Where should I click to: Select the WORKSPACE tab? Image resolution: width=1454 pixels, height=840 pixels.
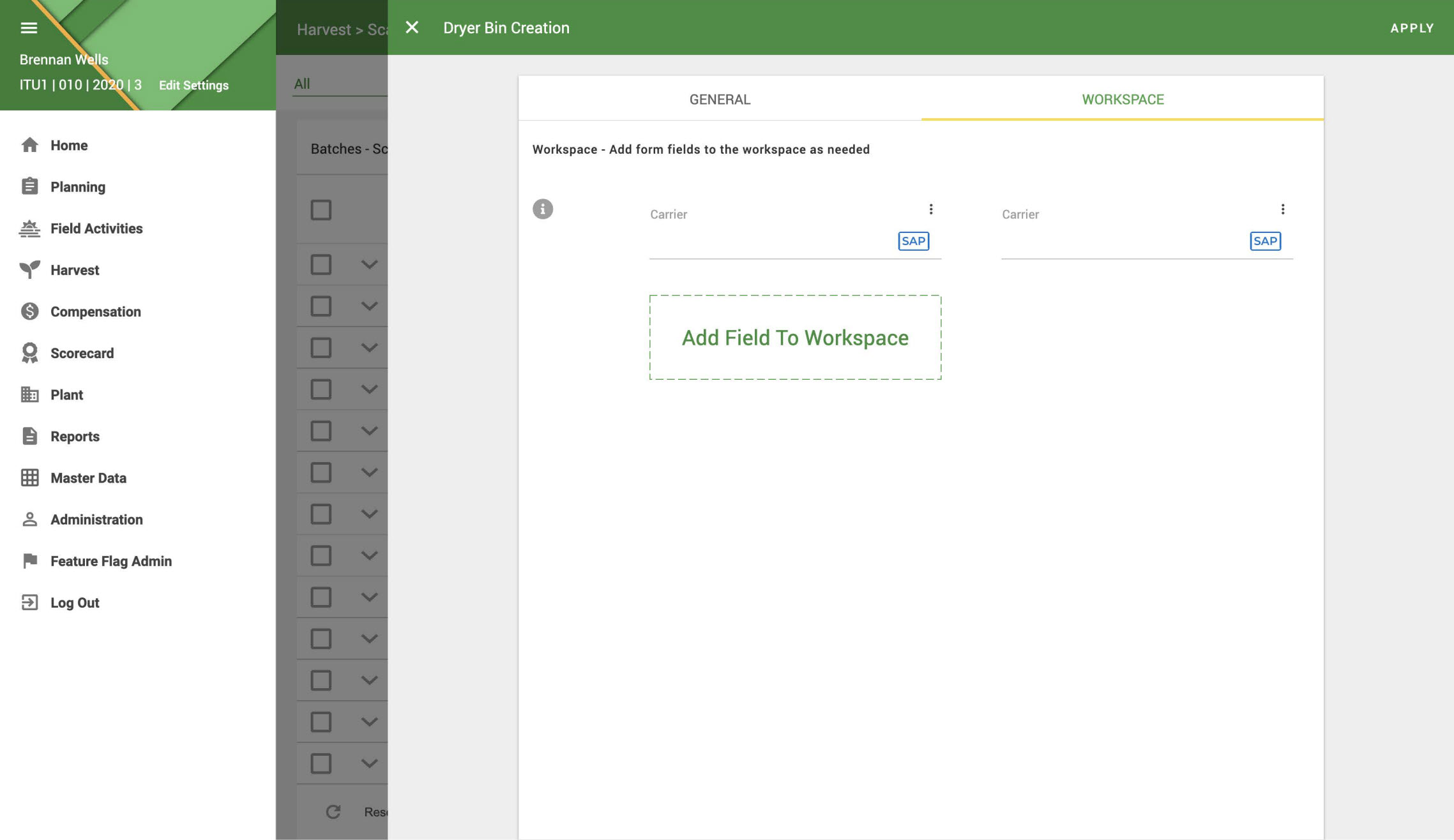[1122, 99]
